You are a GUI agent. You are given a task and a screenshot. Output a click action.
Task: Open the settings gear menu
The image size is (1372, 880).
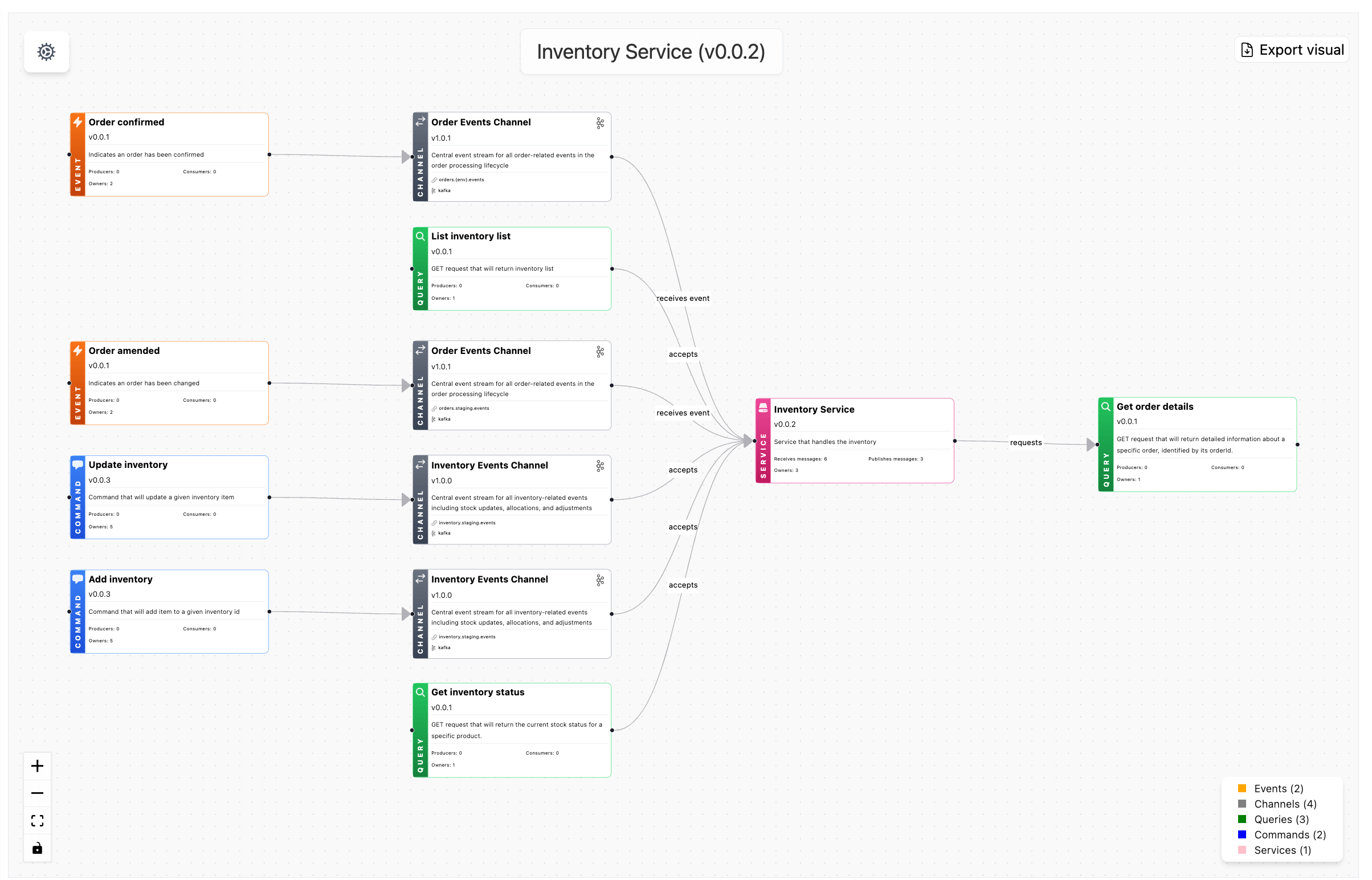(x=46, y=52)
